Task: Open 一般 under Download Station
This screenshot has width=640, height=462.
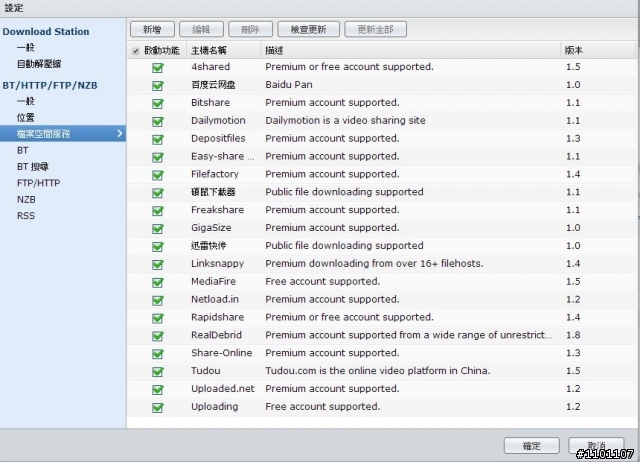Action: click(x=26, y=47)
